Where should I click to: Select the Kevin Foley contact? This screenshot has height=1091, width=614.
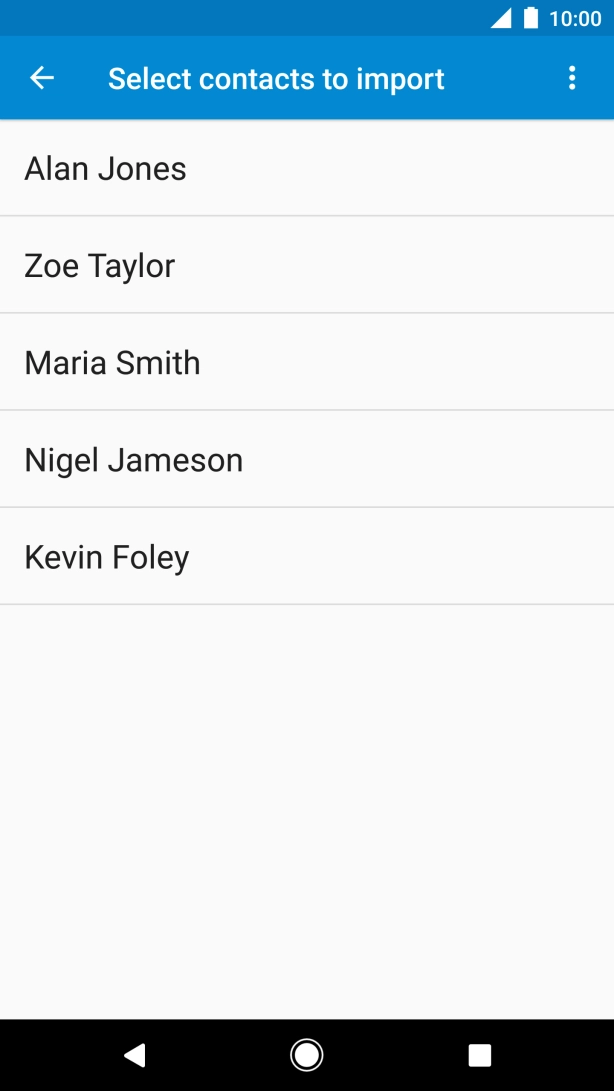(x=107, y=557)
